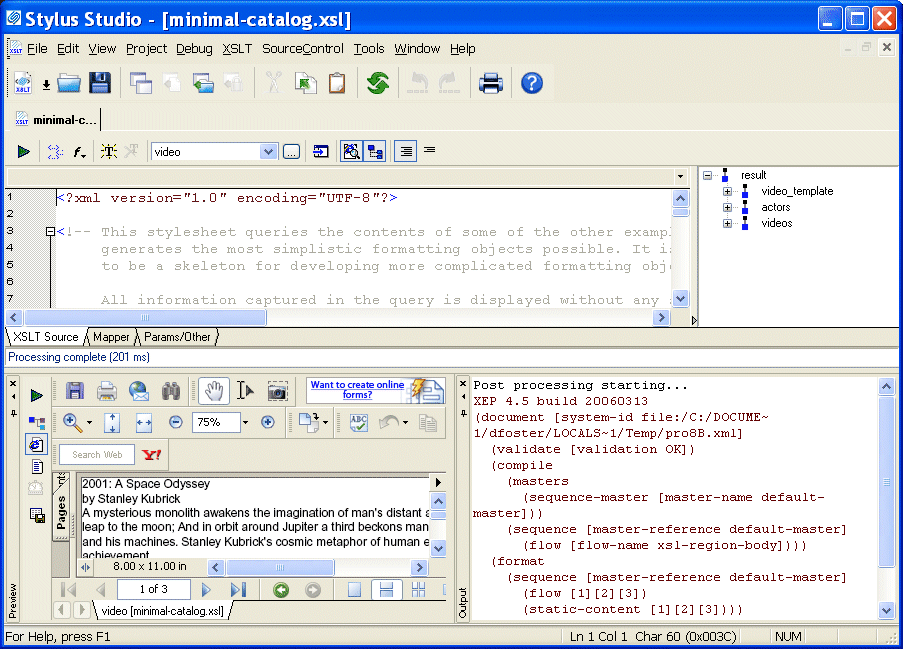Switch to the Mapper tab
903x649 pixels.
[111, 337]
